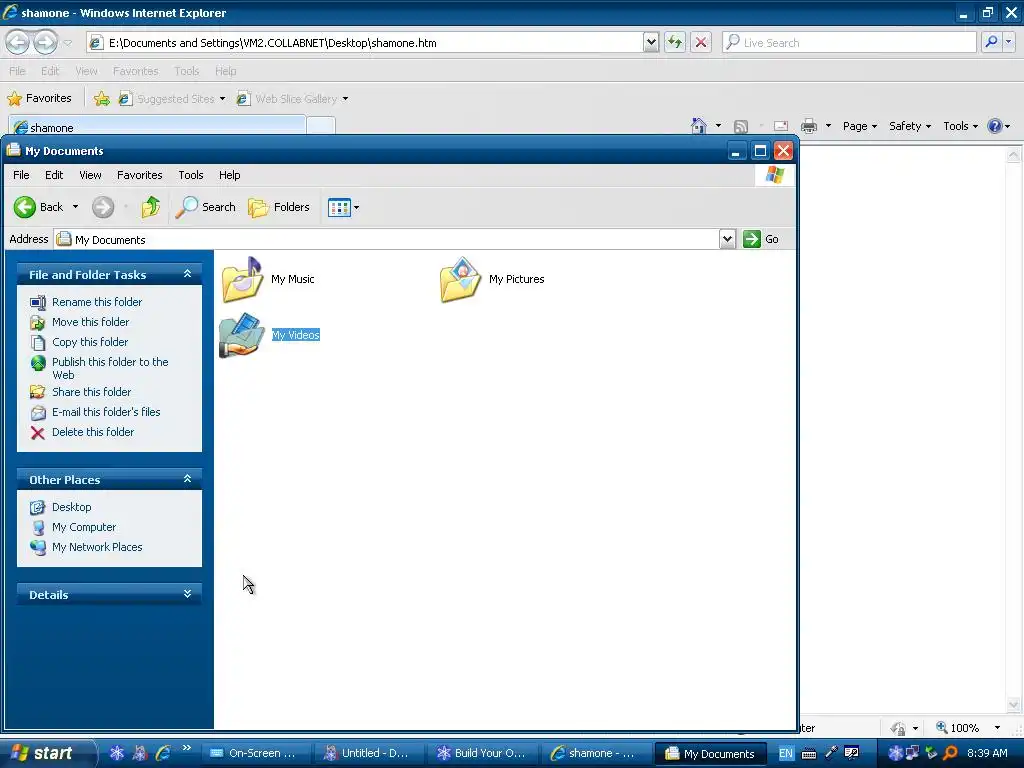Open View menu in My Documents
This screenshot has height=768, width=1024.
90,175
